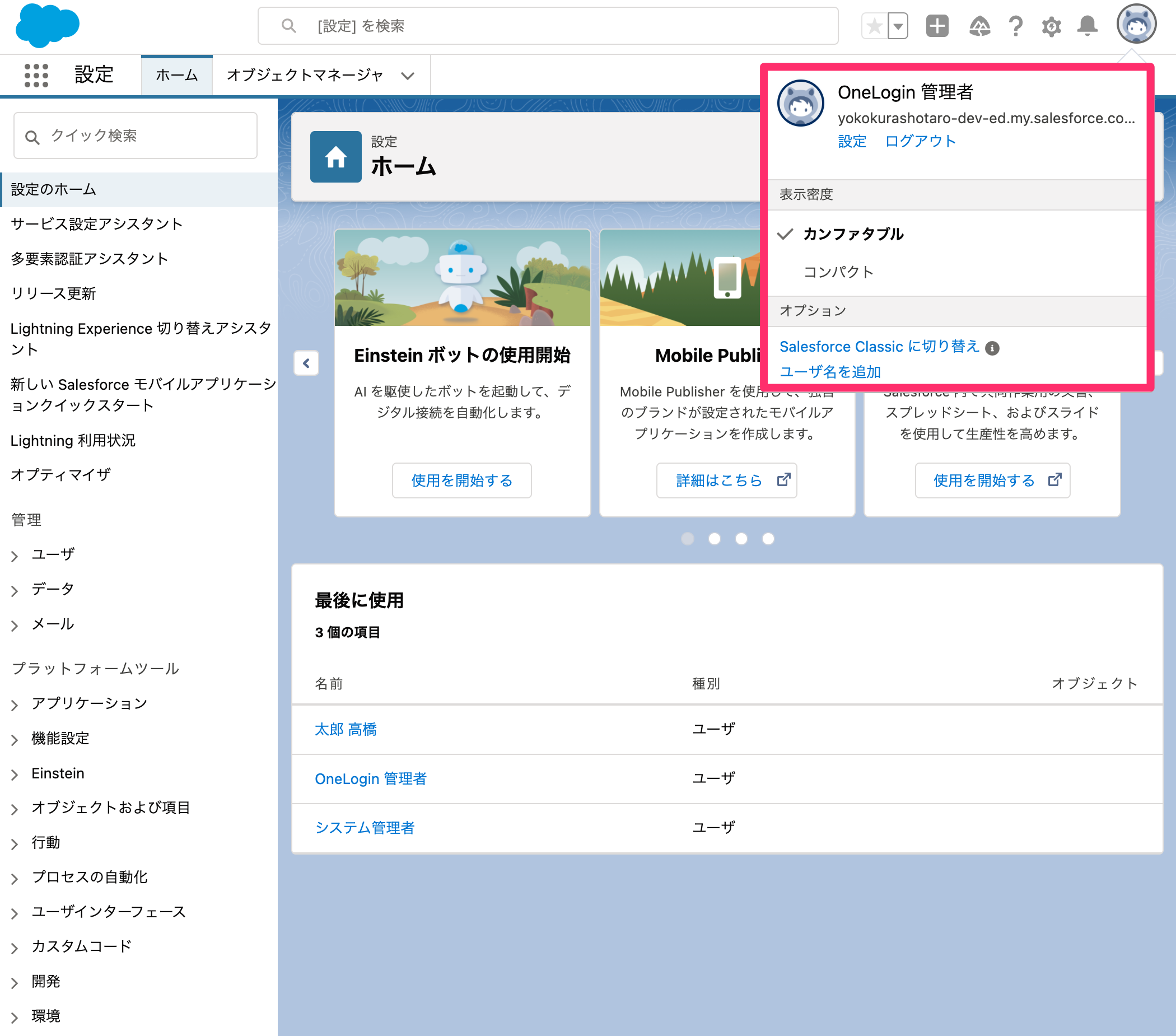This screenshot has height=1036, width=1176.
Task: Select the オブジェクトマネージャ tab
Action: [305, 76]
